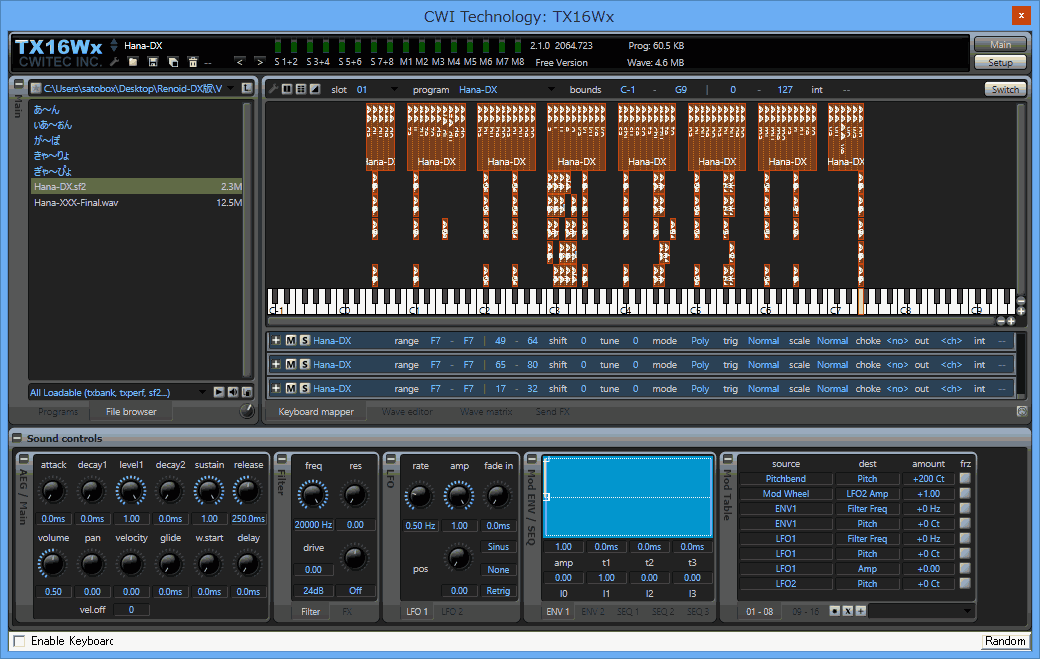
Task: Click the Switch button
Action: point(1005,90)
